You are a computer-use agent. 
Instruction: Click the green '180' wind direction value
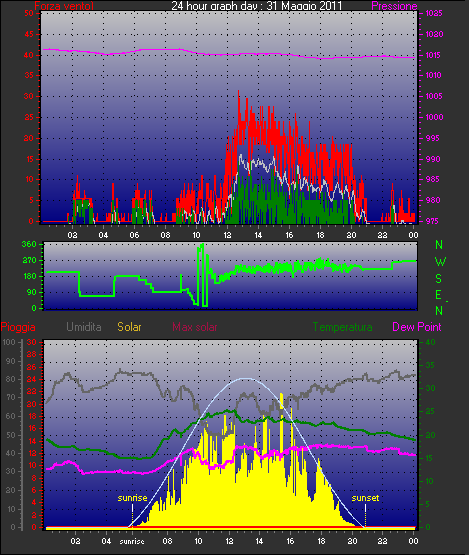(29, 276)
